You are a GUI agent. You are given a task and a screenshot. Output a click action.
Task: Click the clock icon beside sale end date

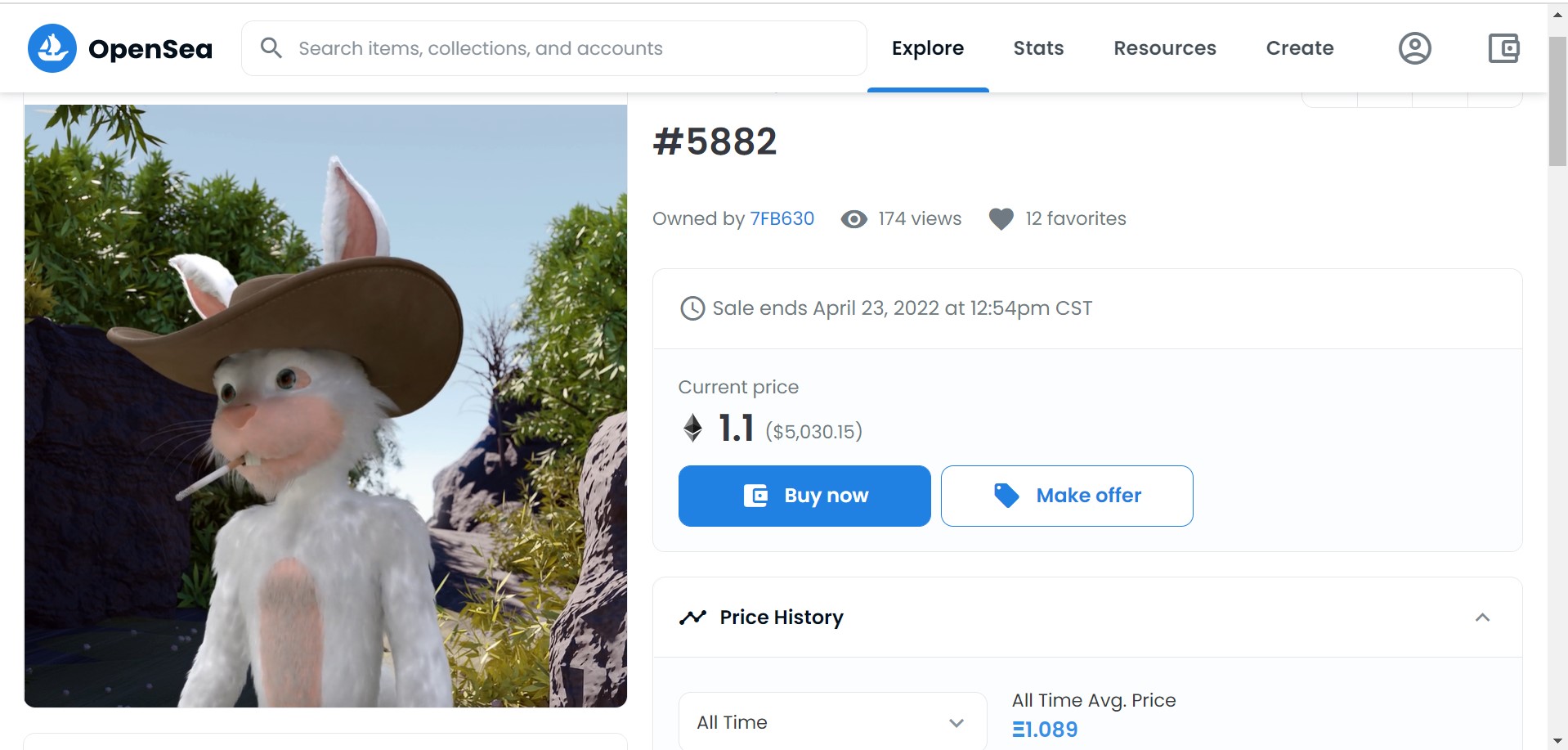(x=692, y=308)
